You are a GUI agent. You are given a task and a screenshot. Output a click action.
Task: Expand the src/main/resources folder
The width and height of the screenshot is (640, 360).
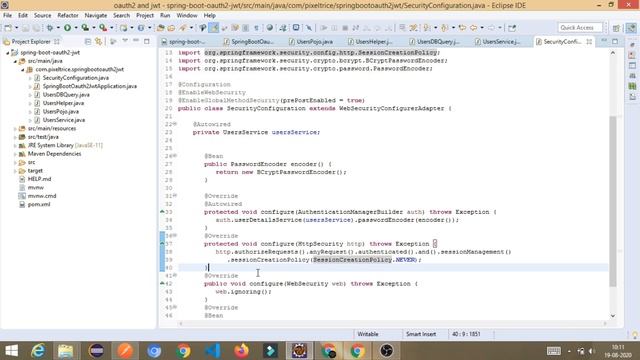click(15, 129)
